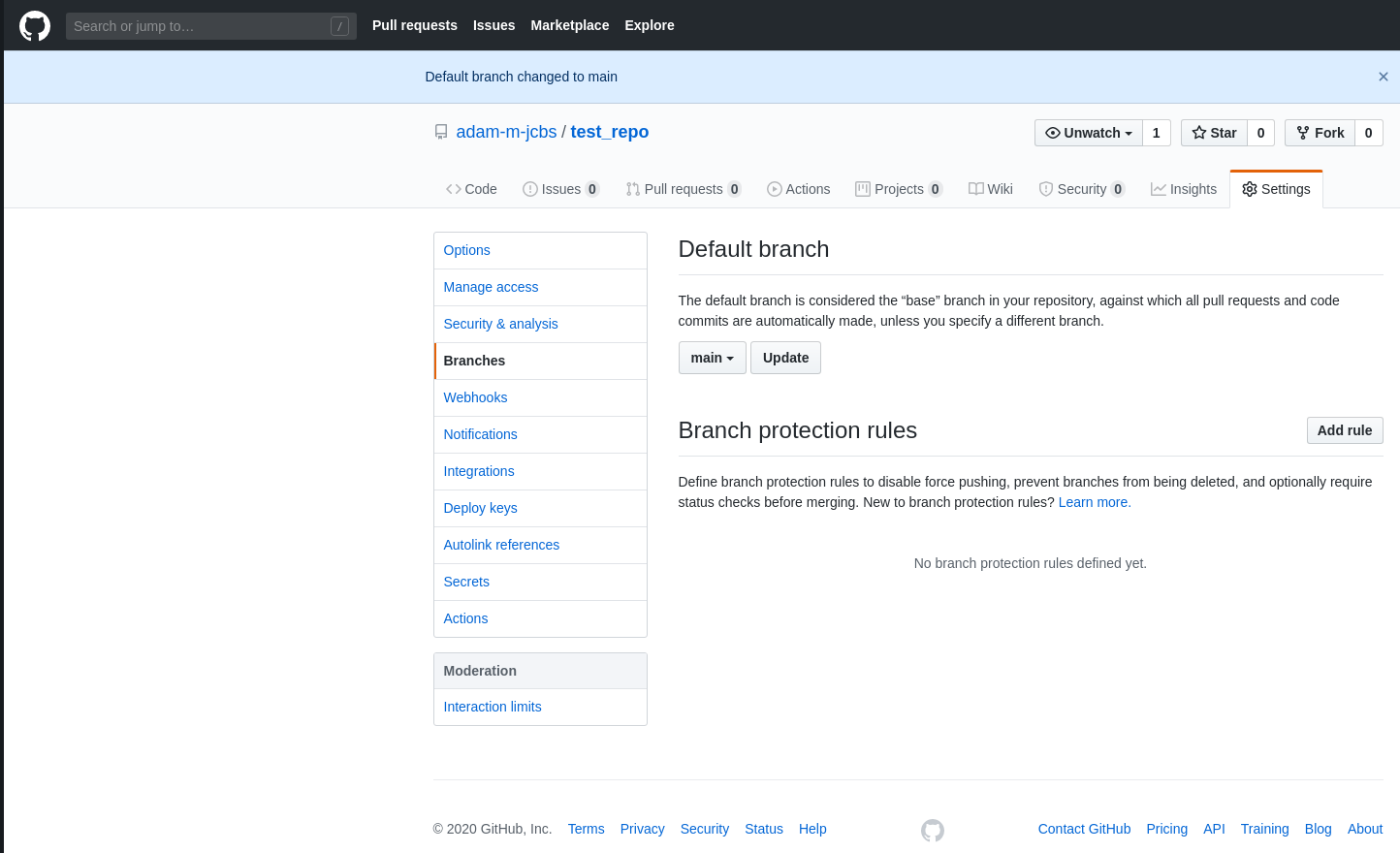Open Pull requests in top navigation
Screen dimensions: 1400x853
point(415,25)
